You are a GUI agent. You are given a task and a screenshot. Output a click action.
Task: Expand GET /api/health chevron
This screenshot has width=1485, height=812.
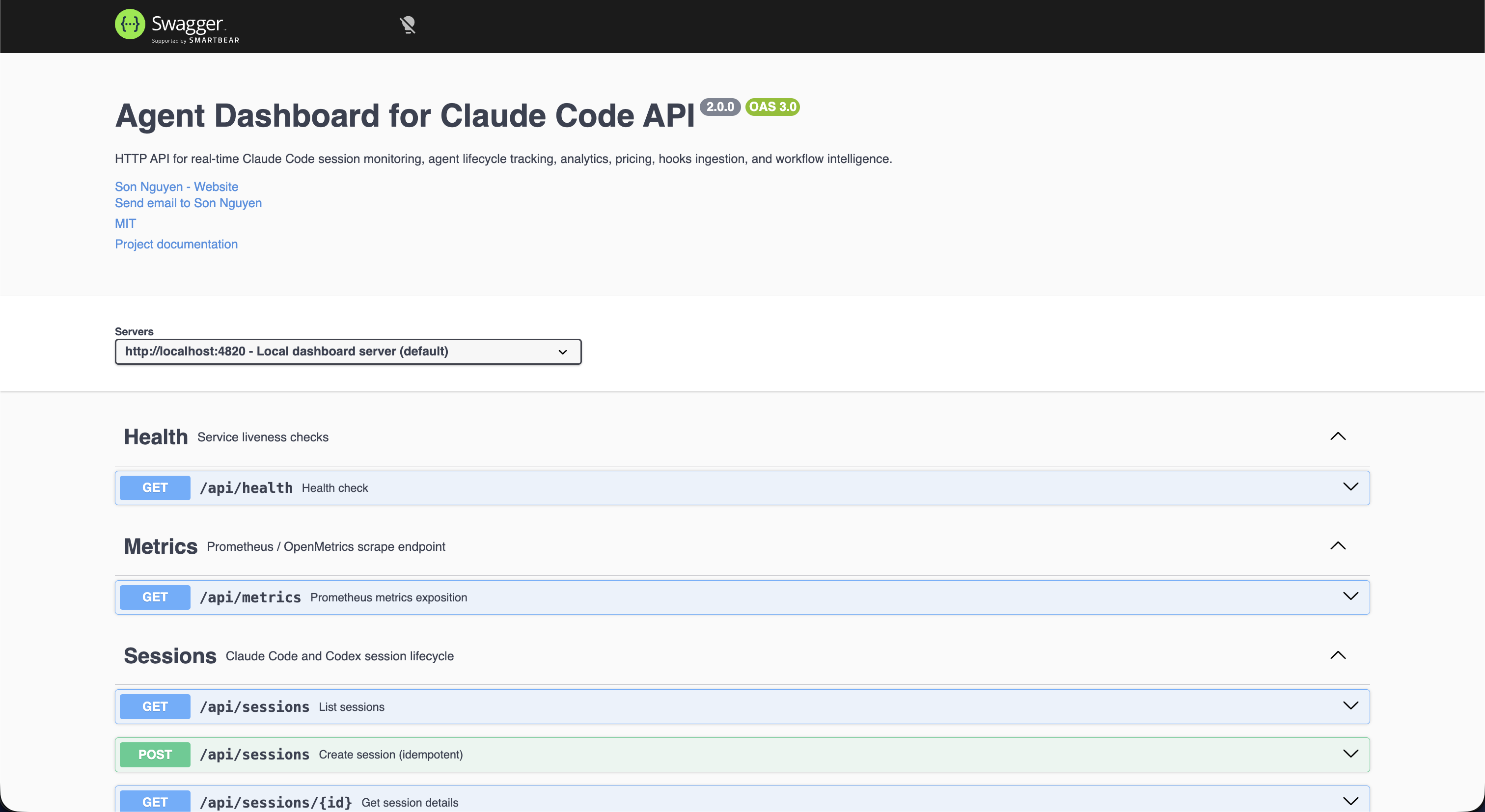tap(1350, 487)
